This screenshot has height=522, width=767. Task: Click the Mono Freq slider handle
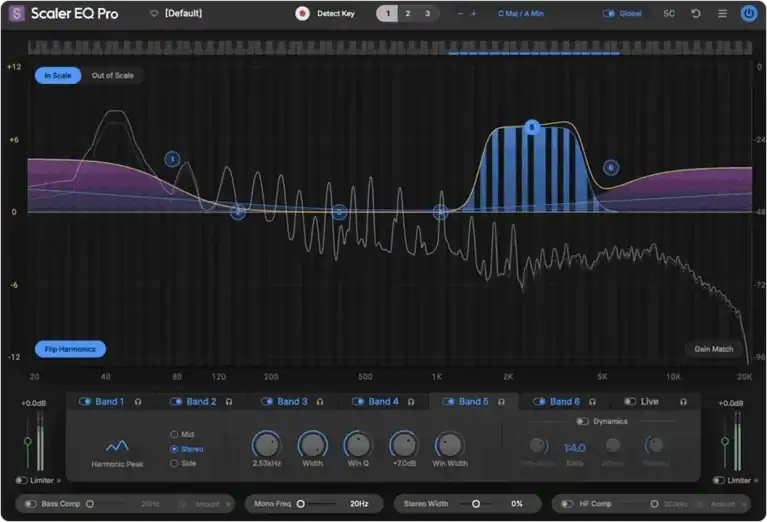click(301, 504)
